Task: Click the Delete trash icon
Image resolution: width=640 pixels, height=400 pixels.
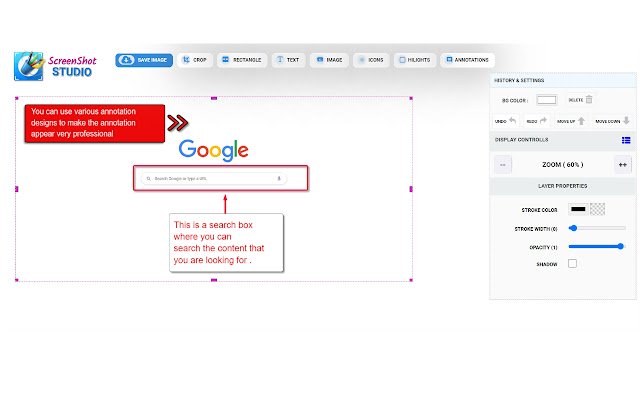Action: (x=589, y=100)
